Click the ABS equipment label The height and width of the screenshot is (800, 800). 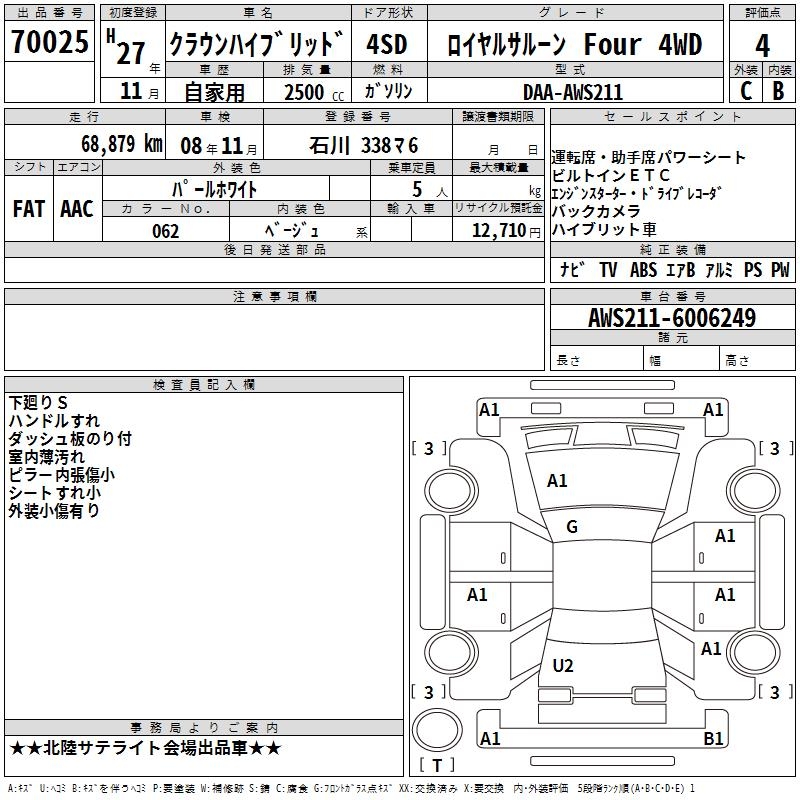[643, 270]
